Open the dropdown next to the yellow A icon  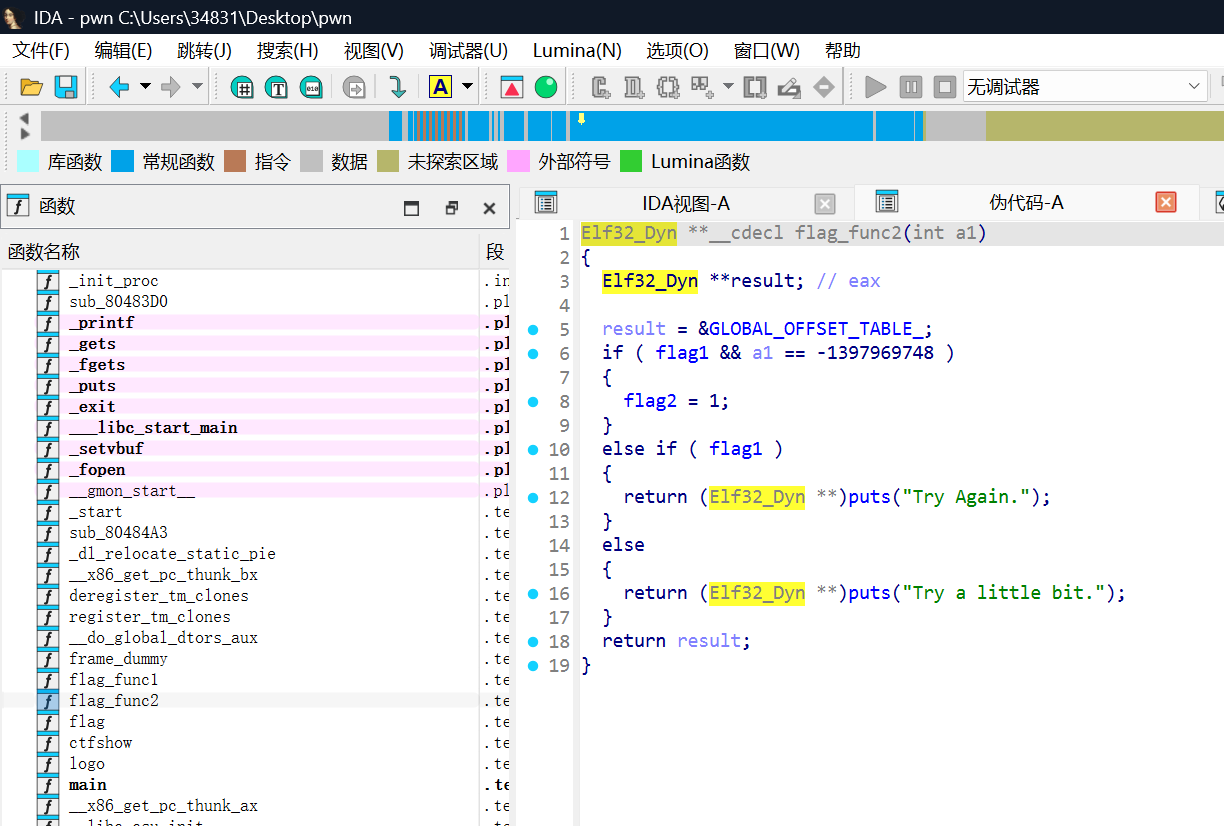pyautogui.click(x=466, y=87)
